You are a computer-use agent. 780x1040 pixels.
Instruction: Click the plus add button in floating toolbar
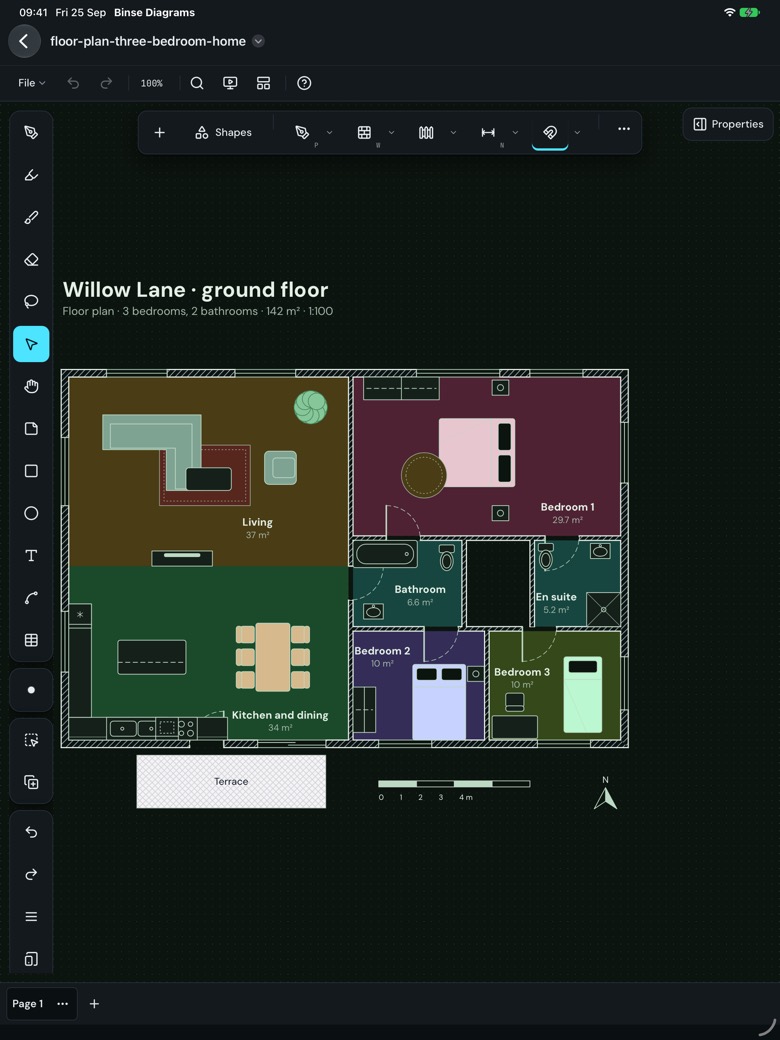159,133
